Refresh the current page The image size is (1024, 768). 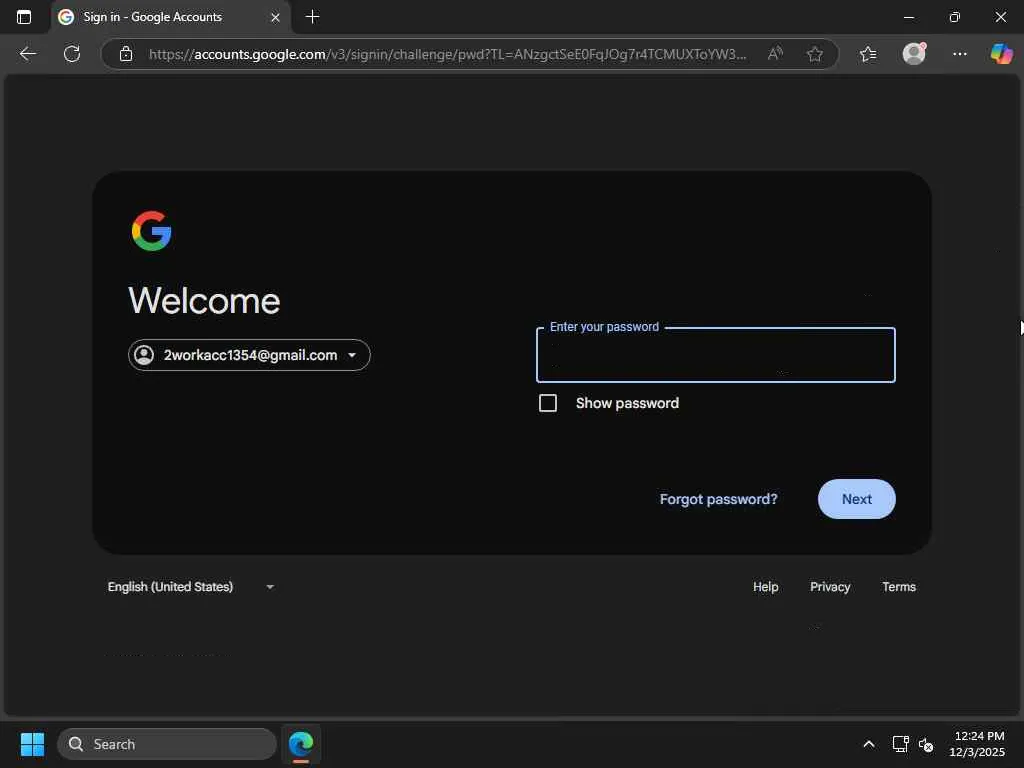[x=72, y=54]
